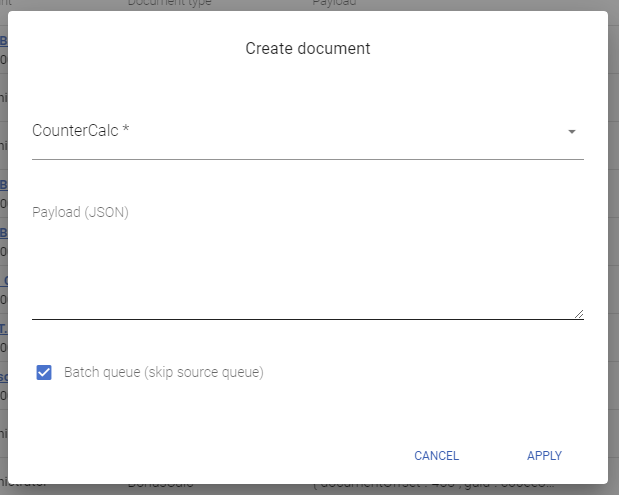Click the bottom border of the Payload field
This screenshot has width=619, height=495.
[x=300, y=319]
